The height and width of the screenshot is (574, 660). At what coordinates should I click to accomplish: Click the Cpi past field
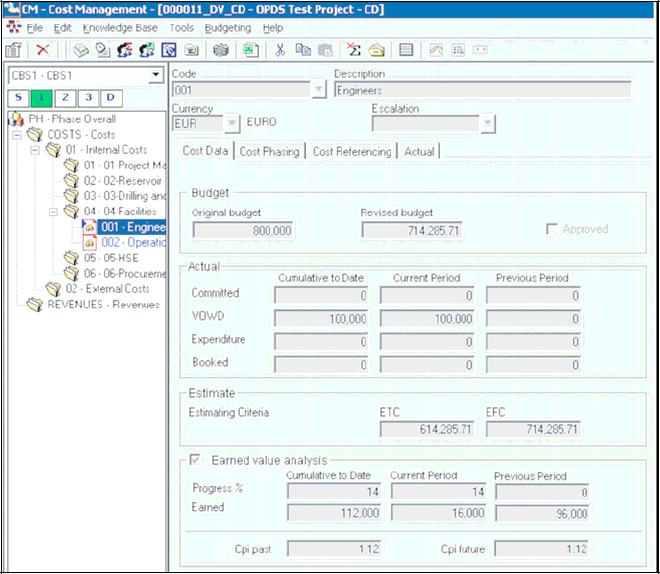coord(334,549)
